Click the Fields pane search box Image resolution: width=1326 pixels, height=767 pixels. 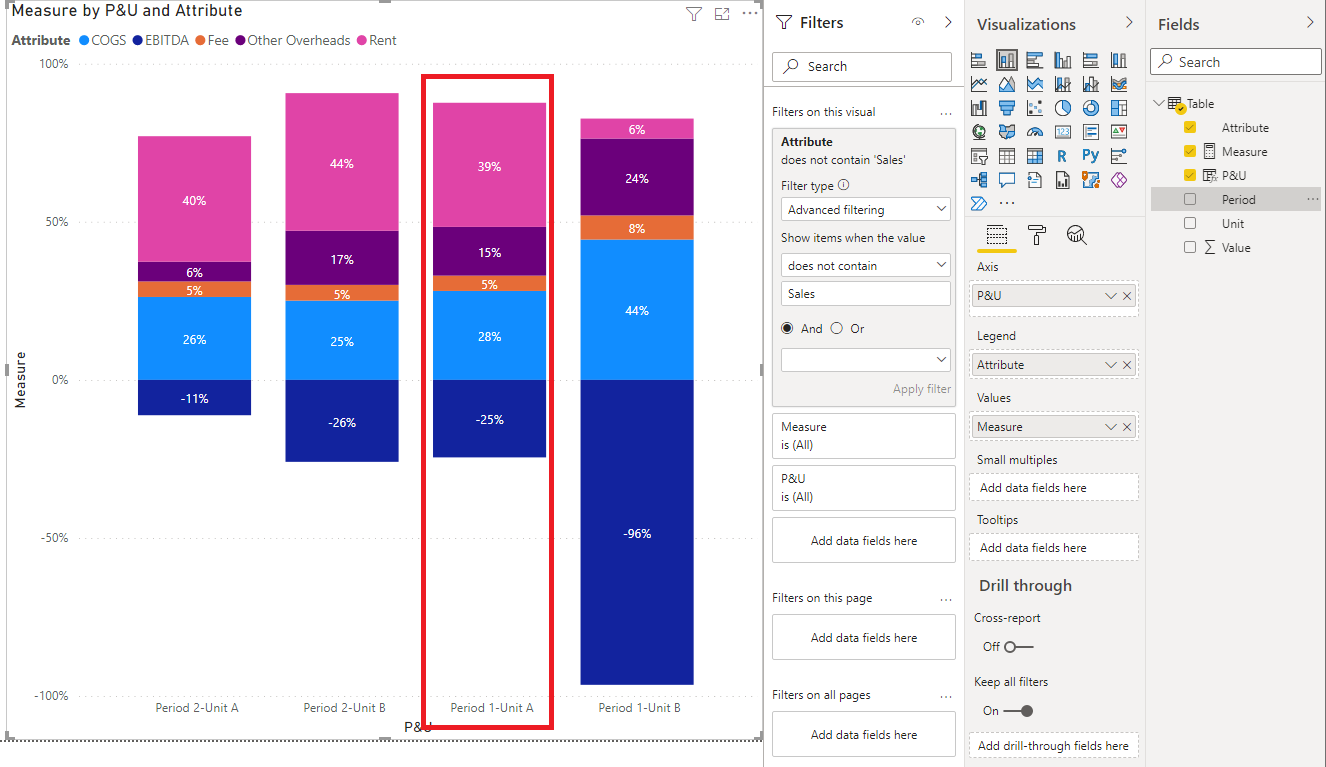tap(1236, 62)
